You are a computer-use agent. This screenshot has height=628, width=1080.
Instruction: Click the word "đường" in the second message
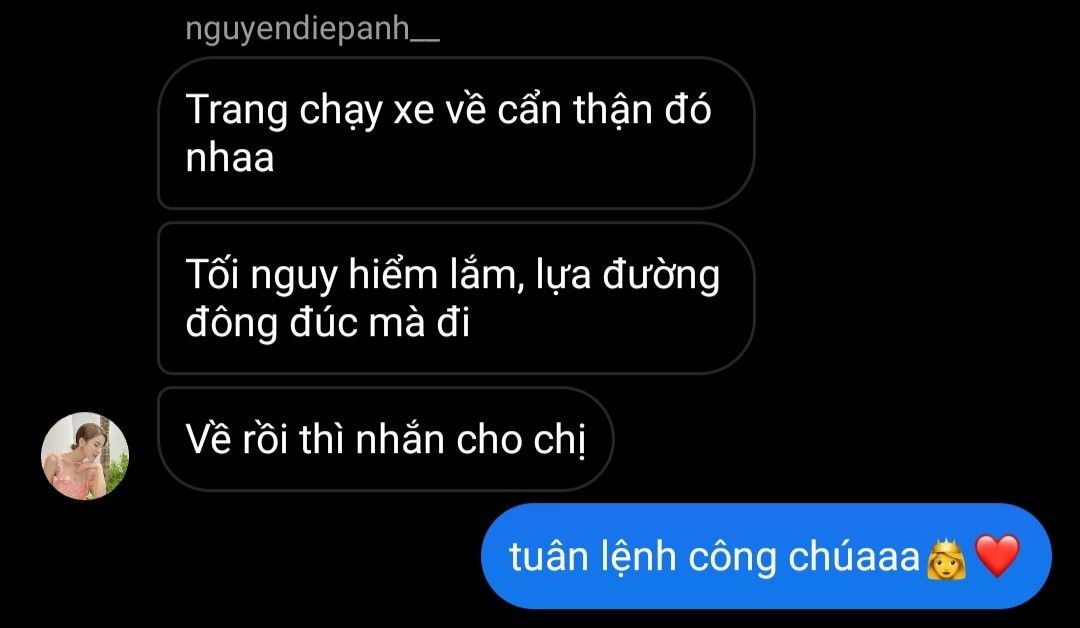661,276
